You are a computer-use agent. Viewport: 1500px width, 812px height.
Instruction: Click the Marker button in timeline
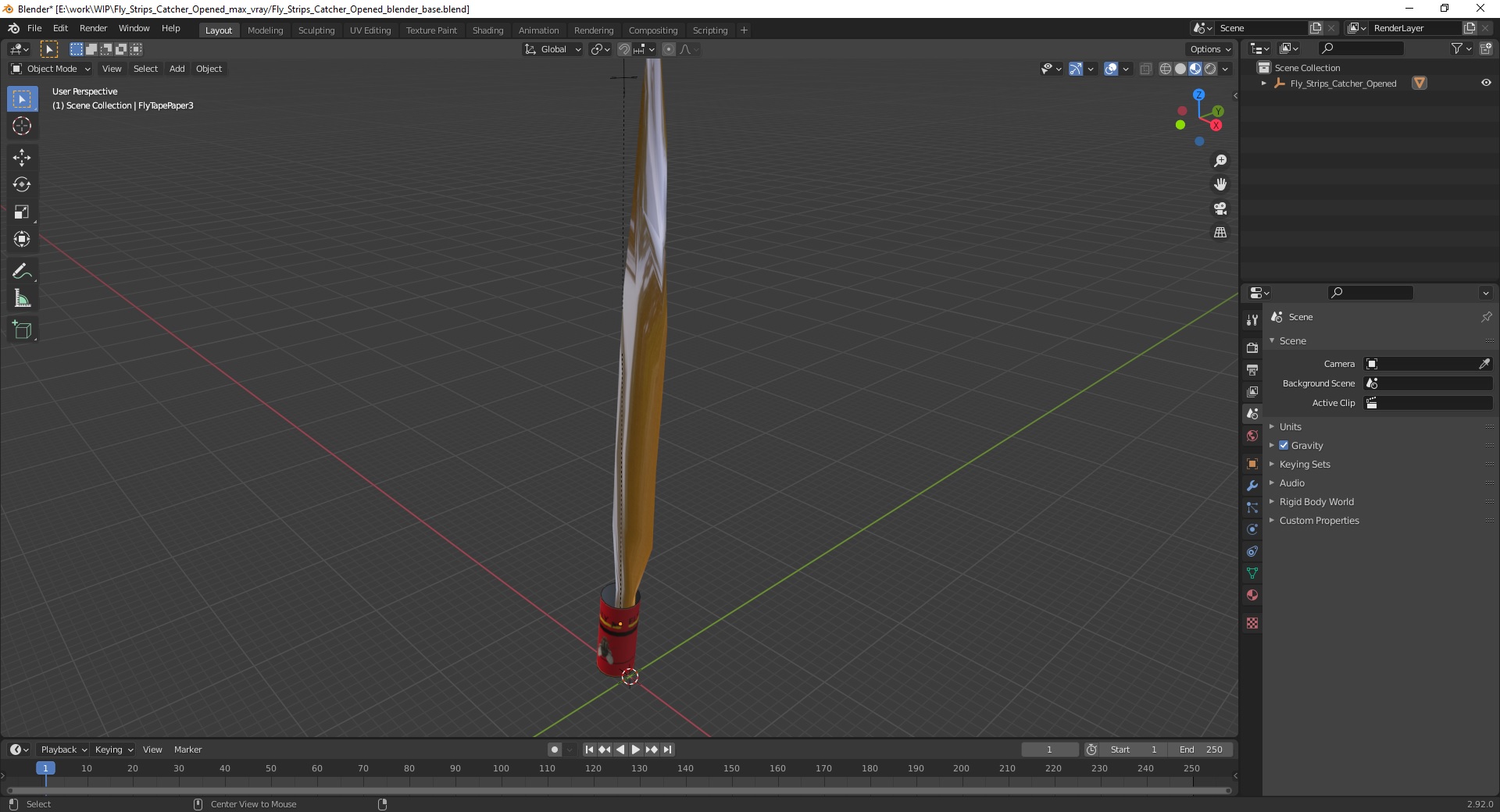tap(187, 750)
